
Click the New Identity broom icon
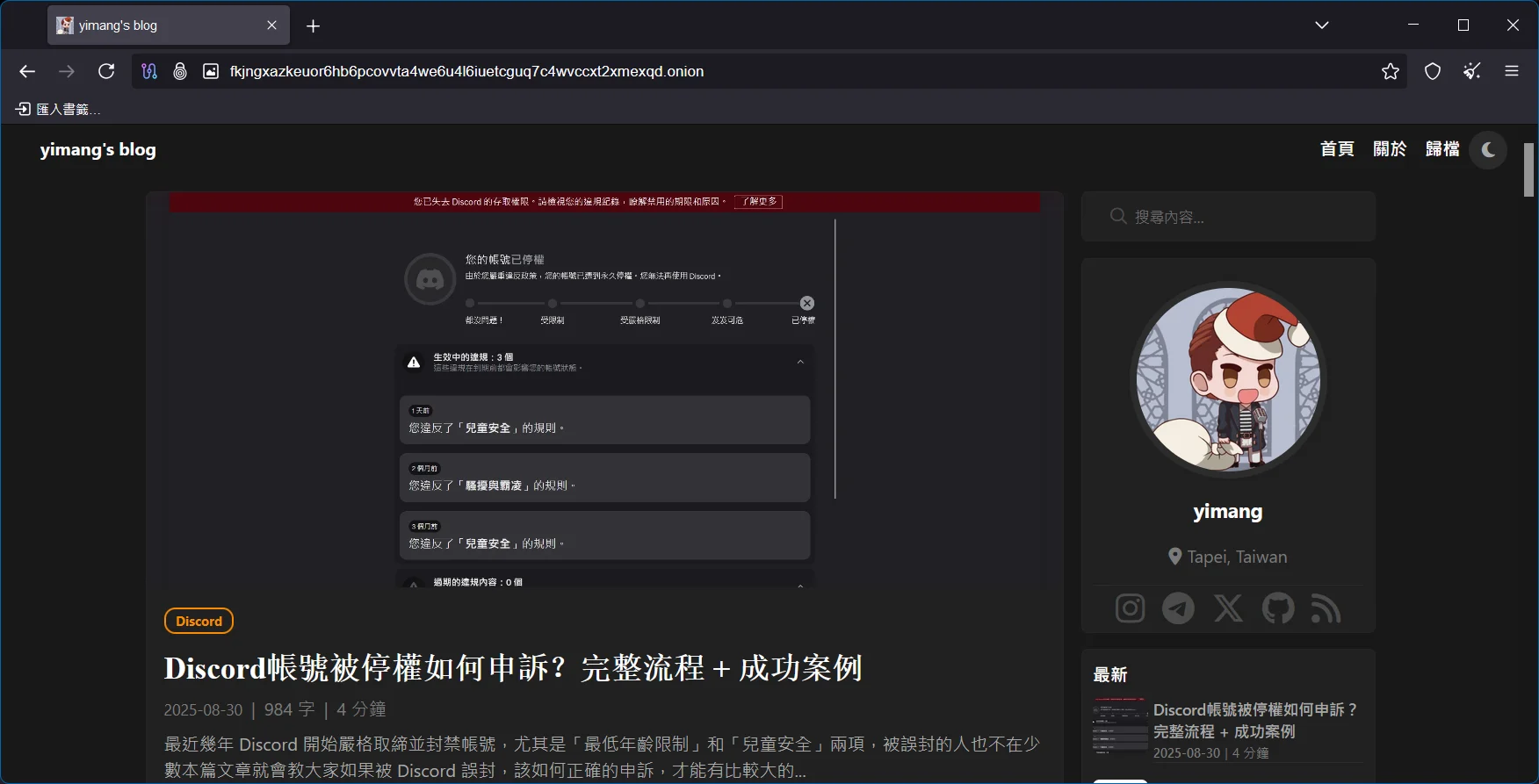coord(1472,71)
